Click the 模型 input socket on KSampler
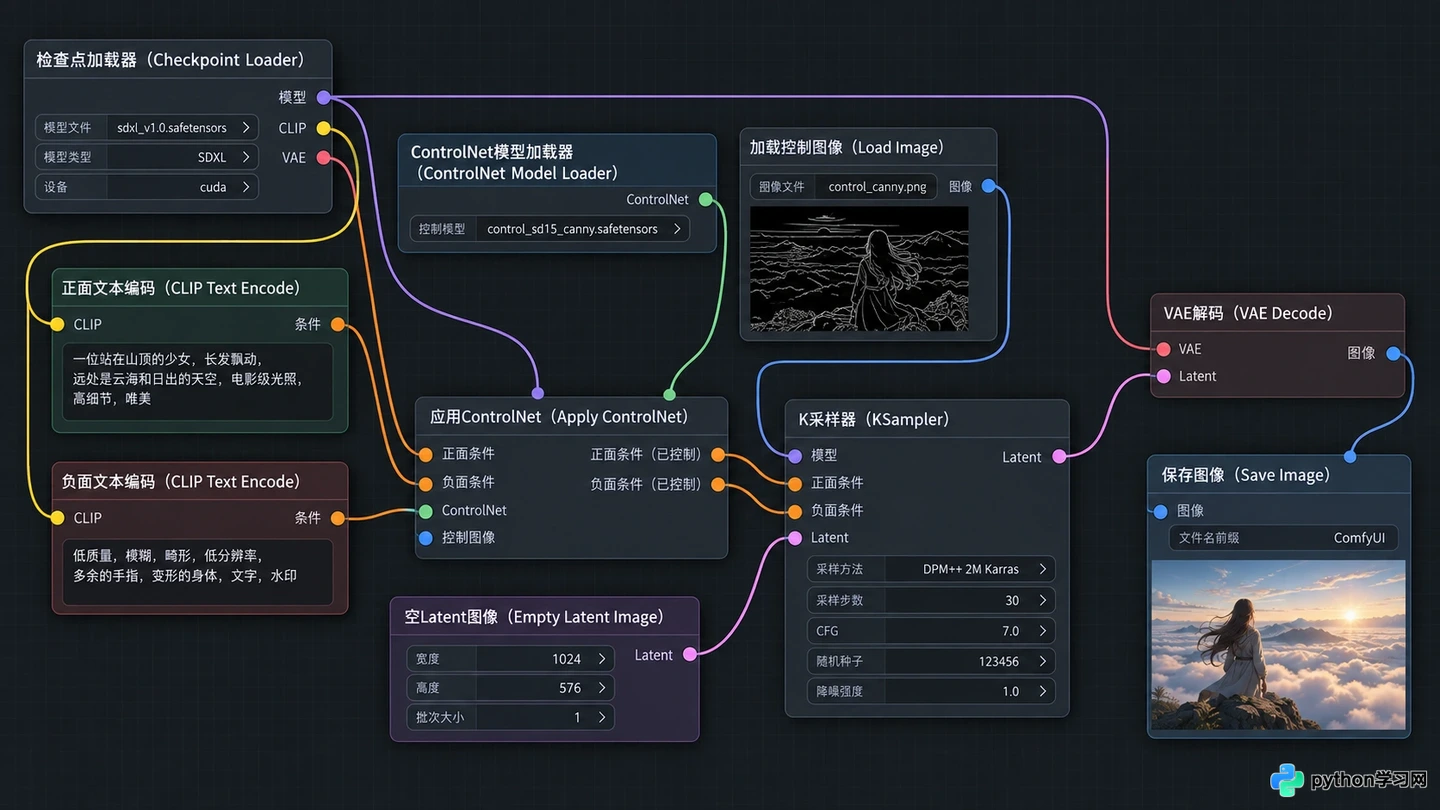The width and height of the screenshot is (1440, 810). click(x=795, y=456)
